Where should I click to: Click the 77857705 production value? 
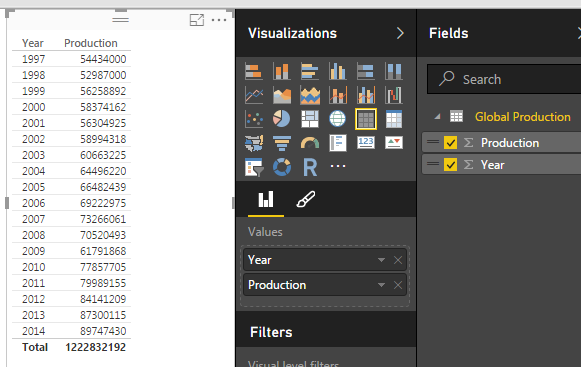point(103,267)
